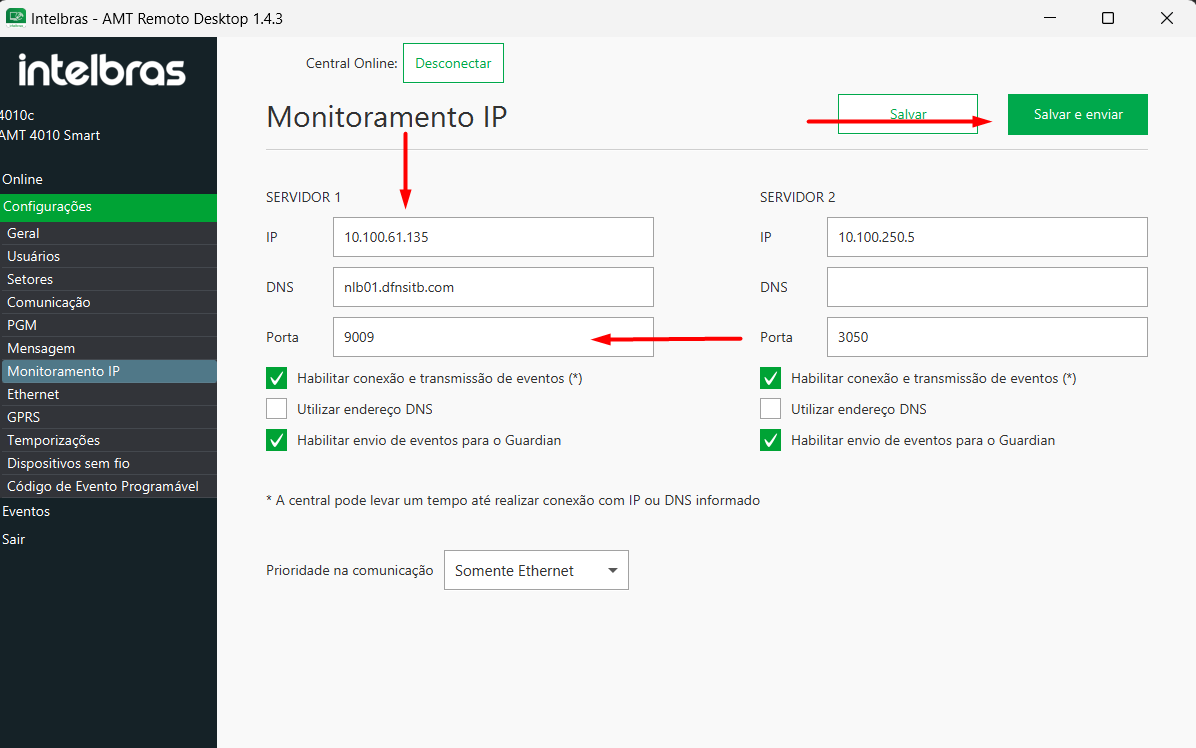Viewport: 1196px width, 748px height.
Task: Click the Salvar button
Action: tap(908, 114)
